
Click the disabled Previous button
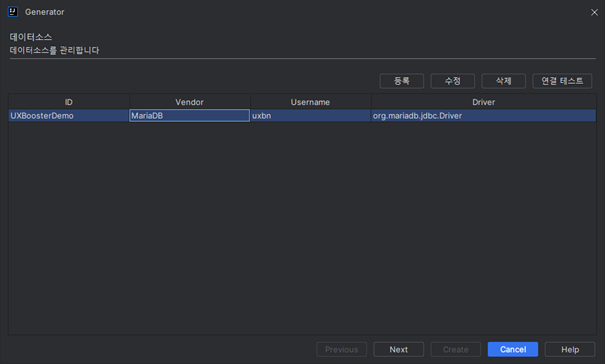(x=341, y=349)
